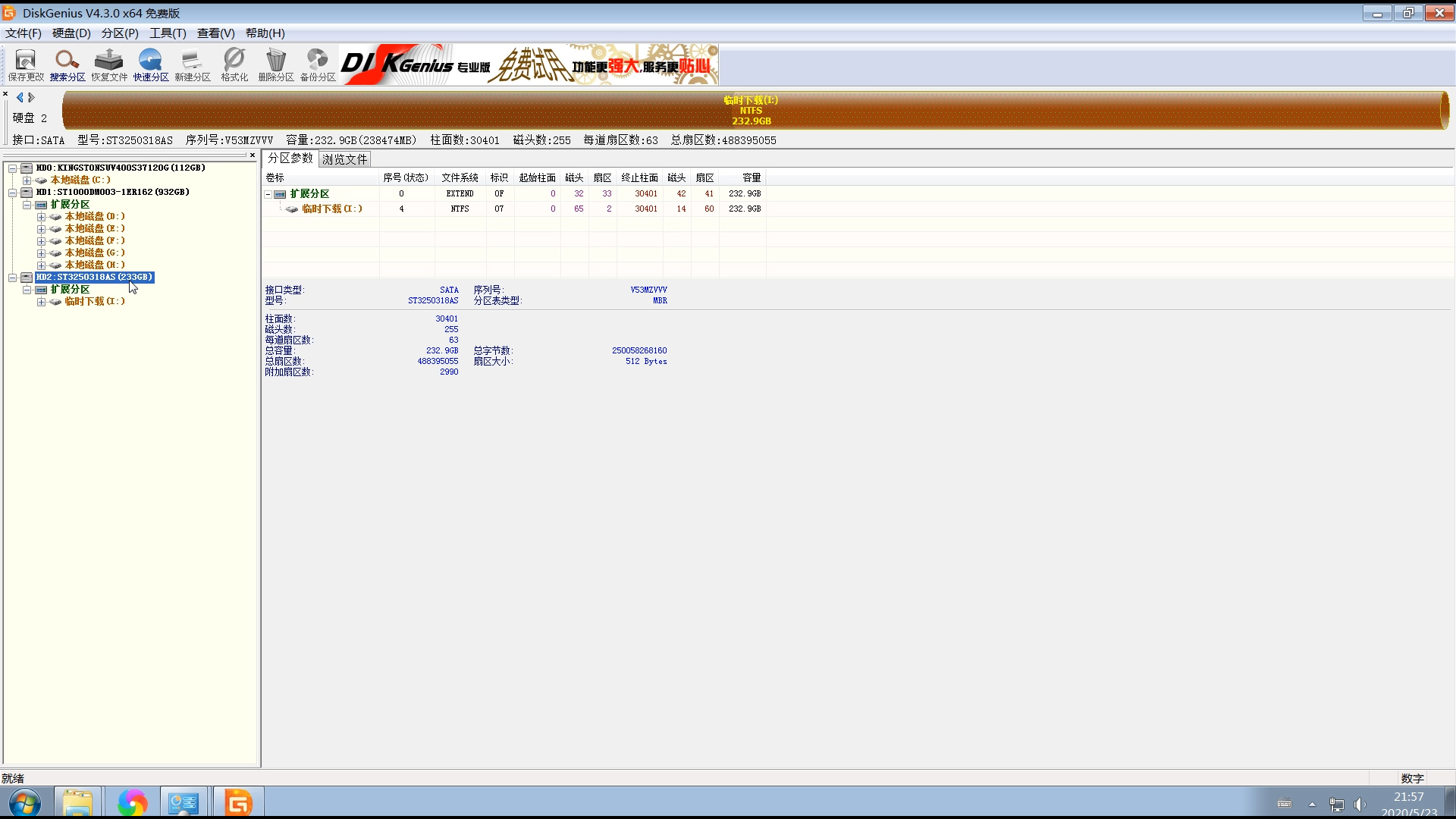Switch to the 浏览文件 tab
The height and width of the screenshot is (819, 1456).
click(344, 159)
